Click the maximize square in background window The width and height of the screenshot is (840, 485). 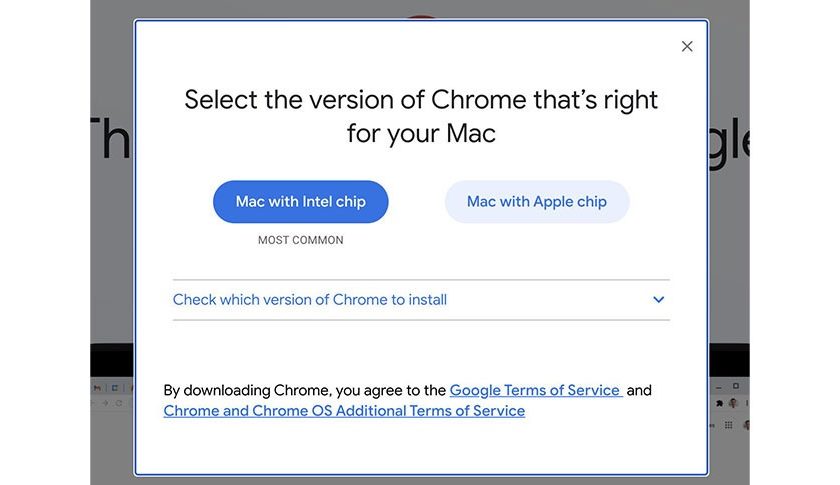point(735,386)
